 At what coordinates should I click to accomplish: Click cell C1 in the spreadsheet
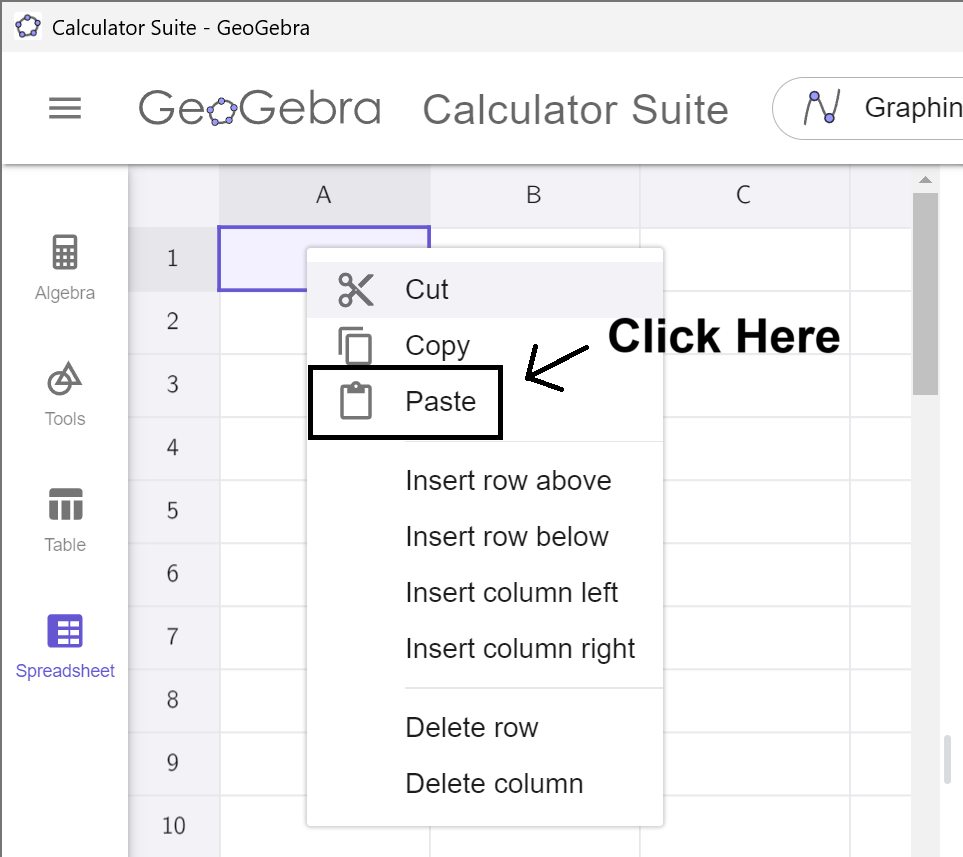[744, 258]
